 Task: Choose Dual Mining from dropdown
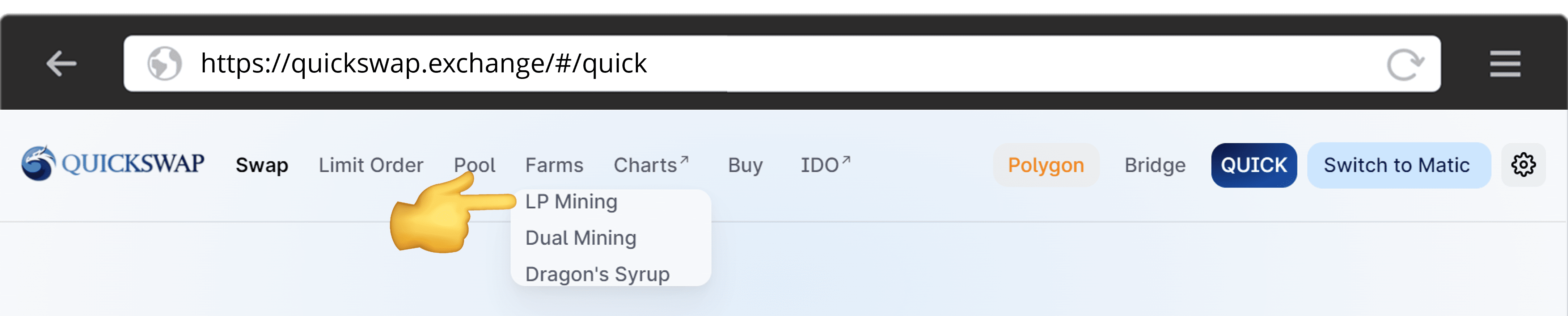tap(581, 237)
